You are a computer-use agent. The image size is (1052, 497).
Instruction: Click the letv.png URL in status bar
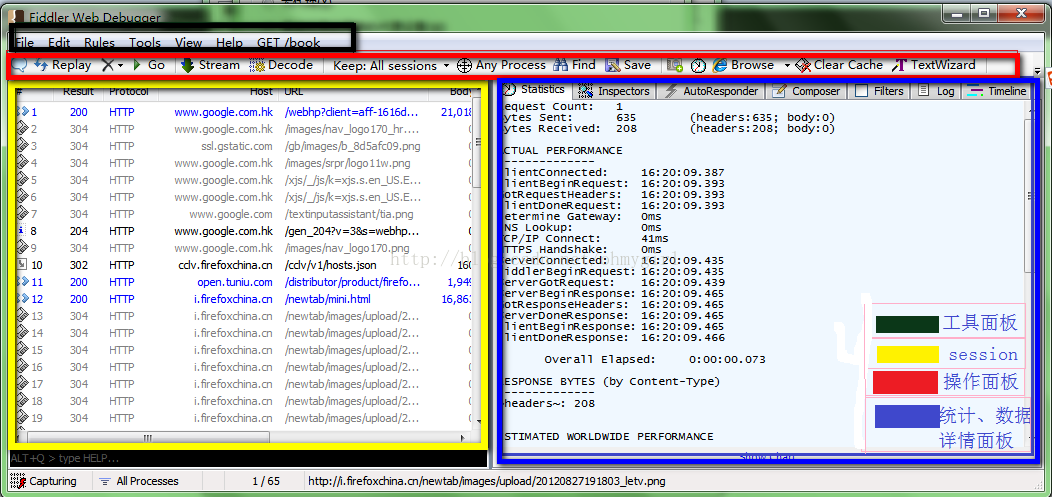486,481
